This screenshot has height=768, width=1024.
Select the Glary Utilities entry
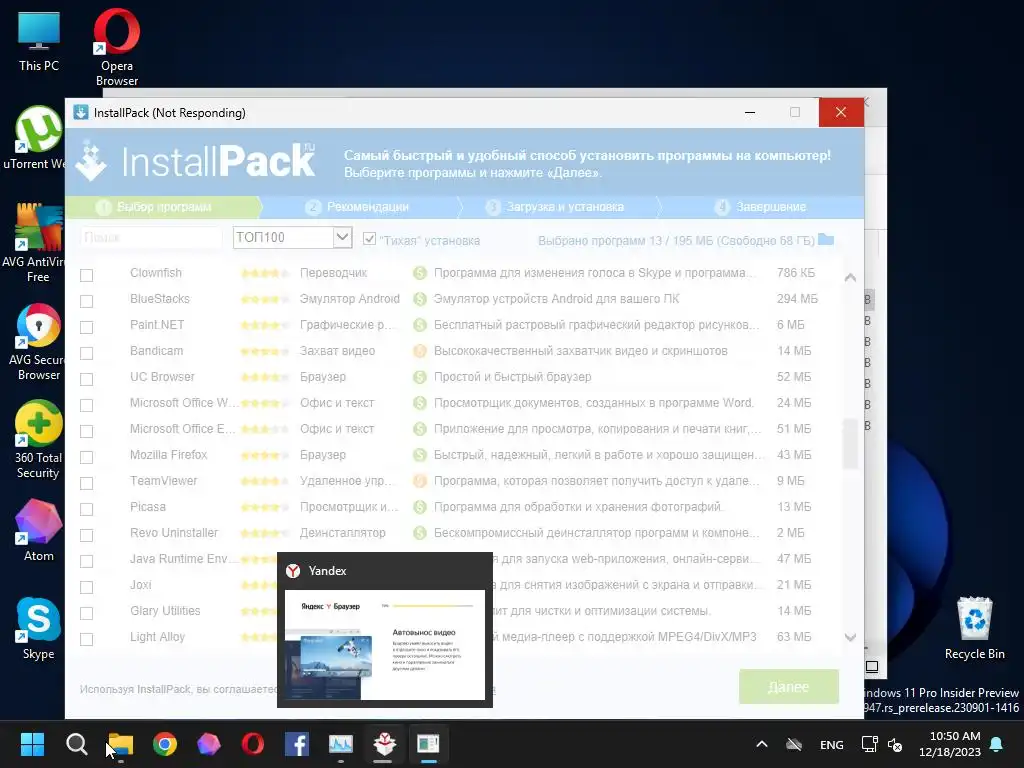165,611
